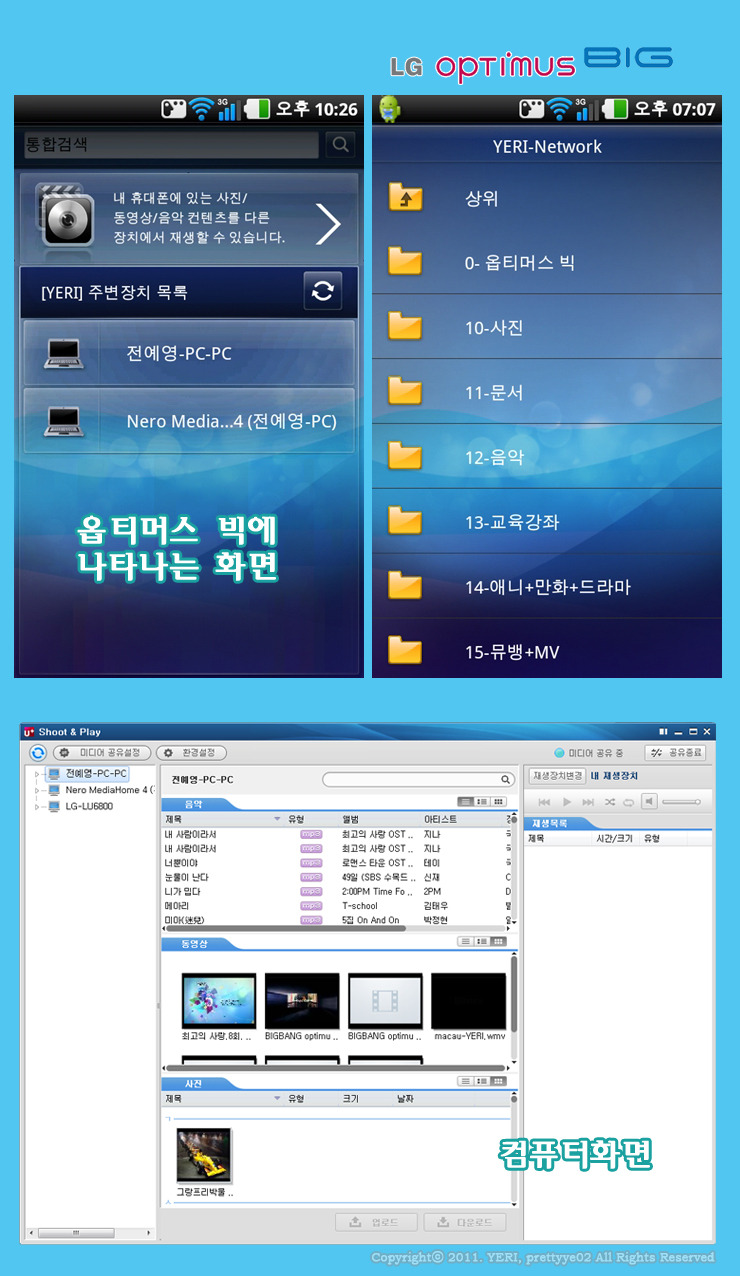Expand the 전예영-PC-PC tree node
740x1276 pixels.
[38, 774]
